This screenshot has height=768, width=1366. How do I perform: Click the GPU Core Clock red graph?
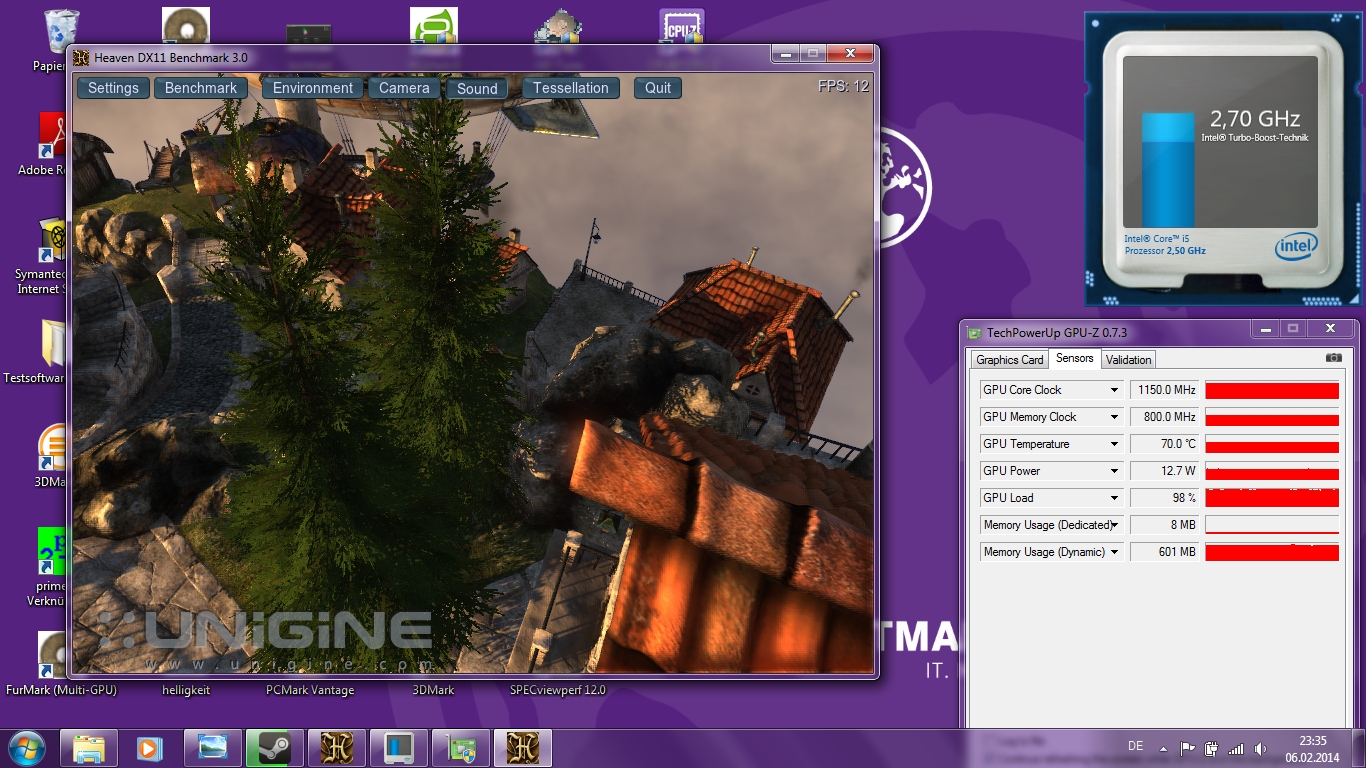coord(1272,390)
